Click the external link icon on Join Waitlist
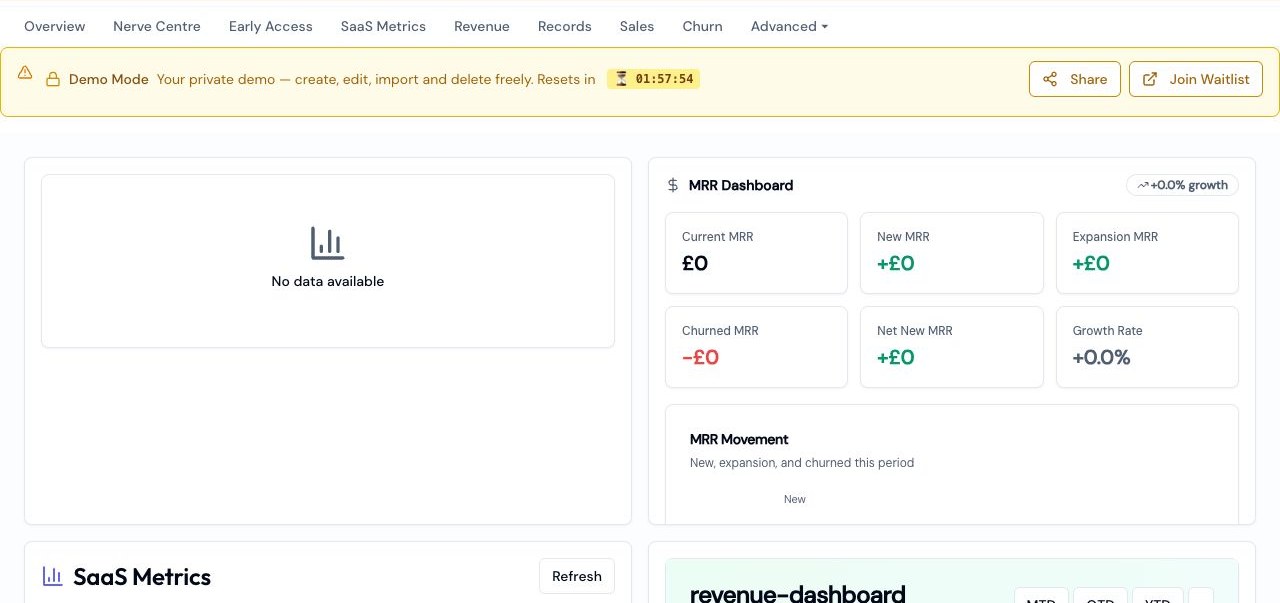This screenshot has height=603, width=1280. (1150, 79)
